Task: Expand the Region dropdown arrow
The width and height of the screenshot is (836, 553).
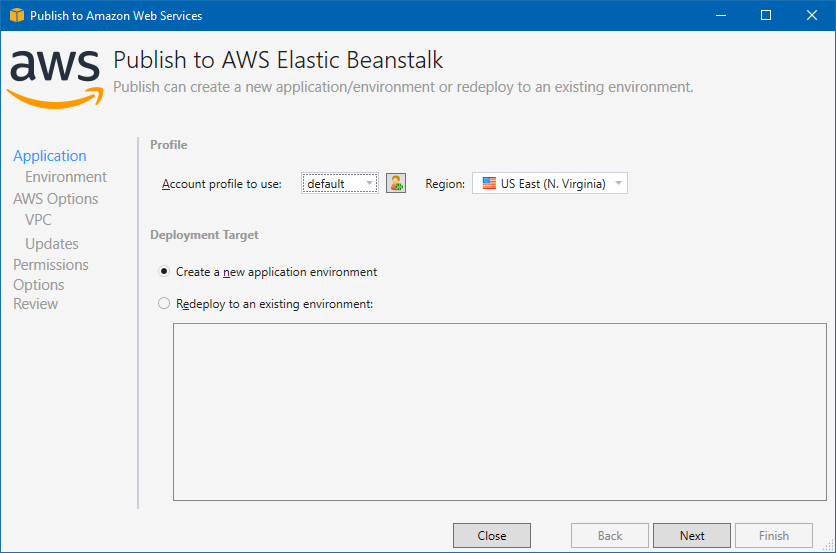Action: [x=618, y=183]
